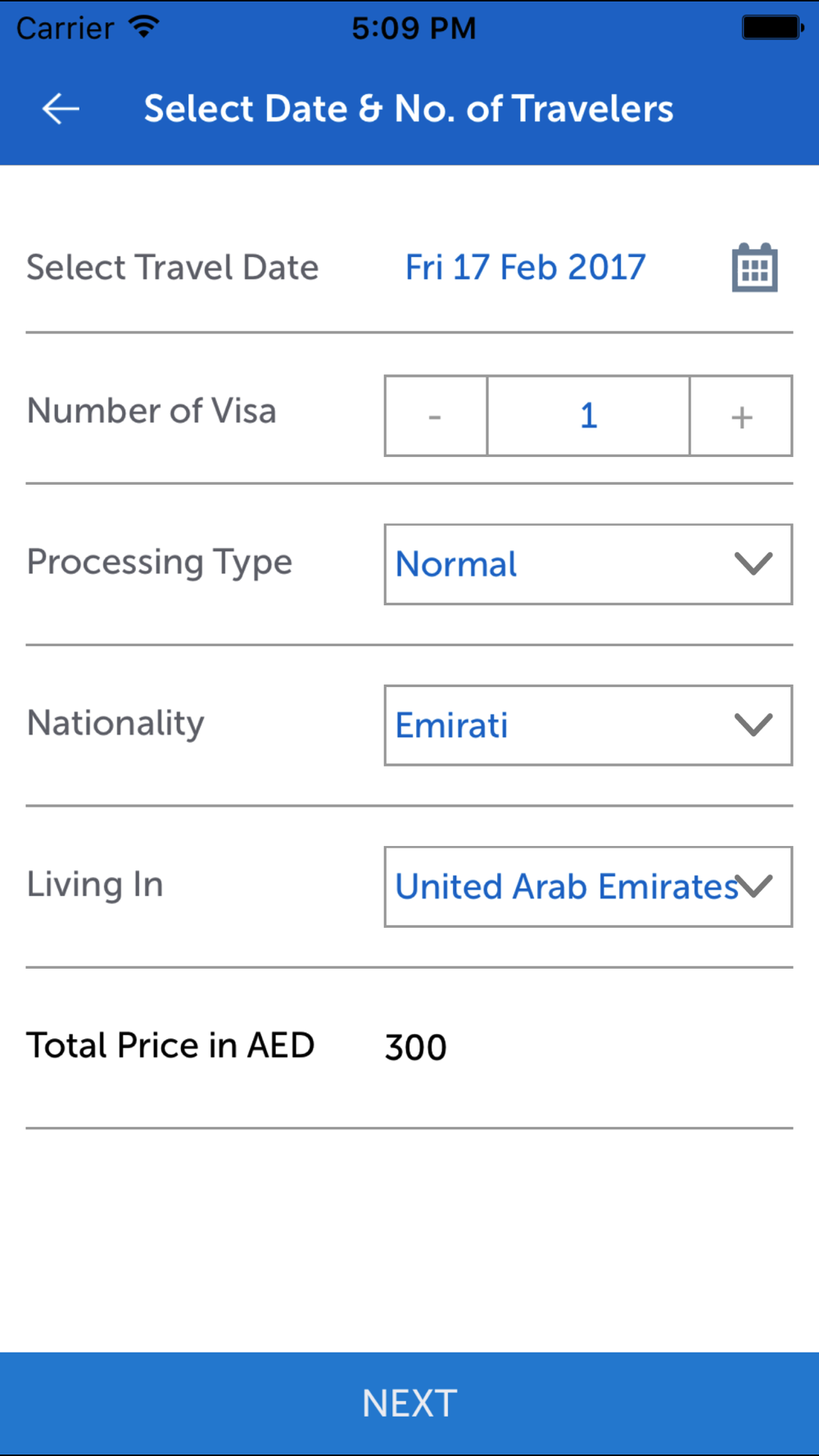The width and height of the screenshot is (819, 1456).
Task: Open the Living In country dropdown
Action: pyautogui.click(x=588, y=887)
